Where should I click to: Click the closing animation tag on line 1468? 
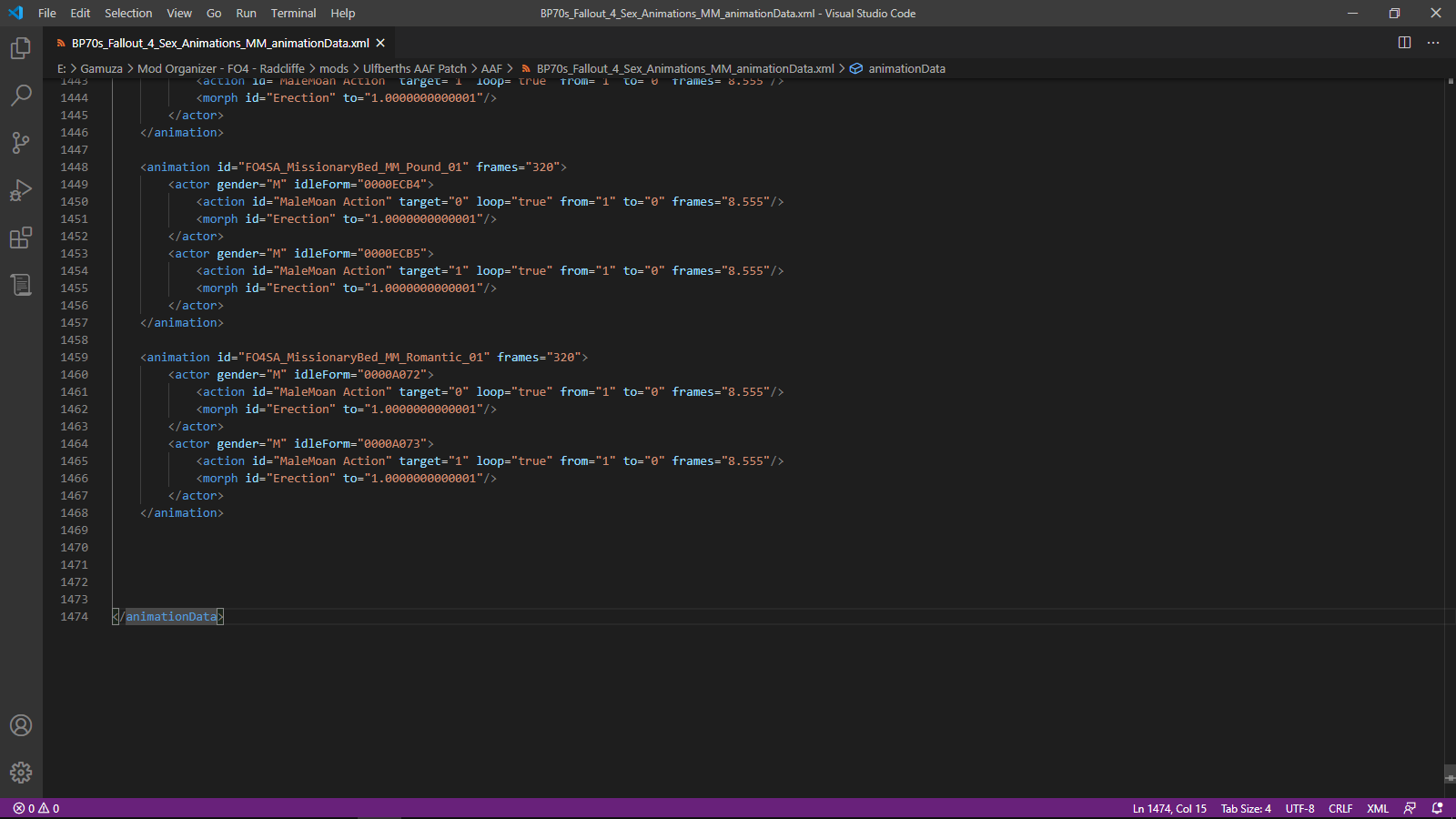[182, 512]
